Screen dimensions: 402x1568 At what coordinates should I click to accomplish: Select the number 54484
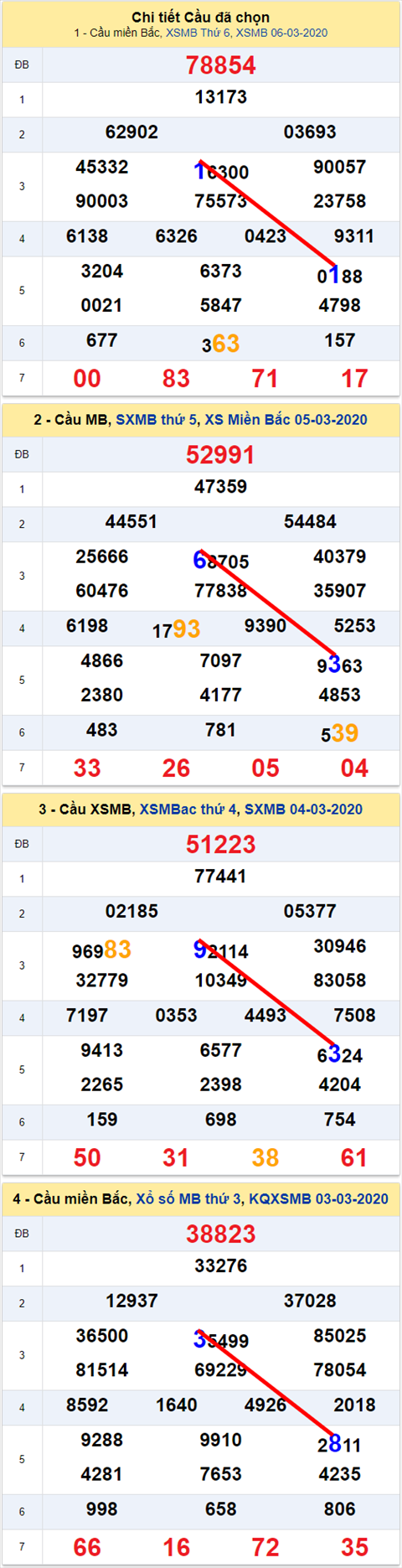pyautogui.click(x=310, y=522)
